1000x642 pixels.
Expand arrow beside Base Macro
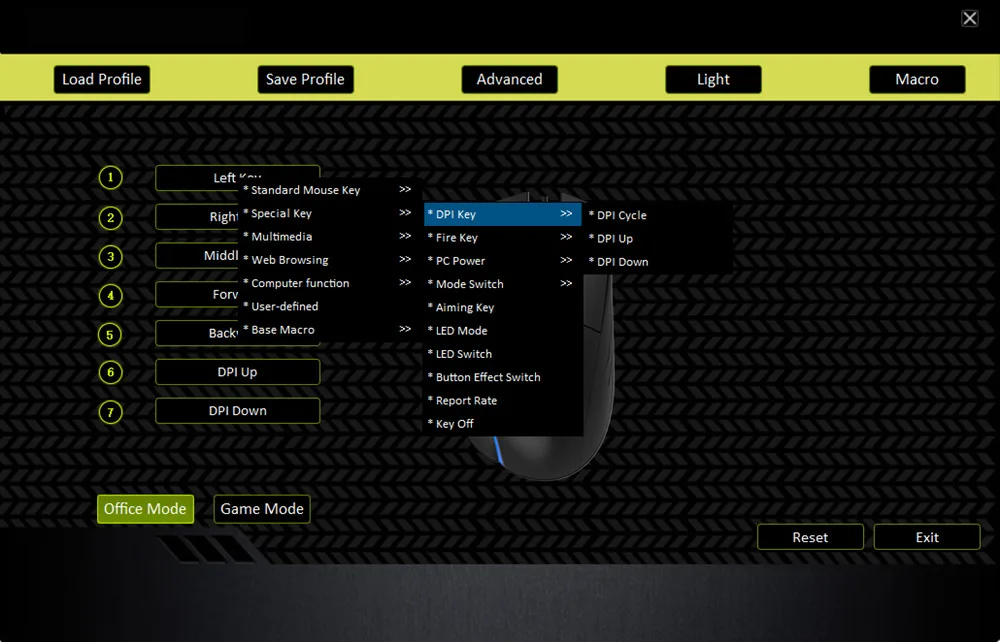point(405,329)
